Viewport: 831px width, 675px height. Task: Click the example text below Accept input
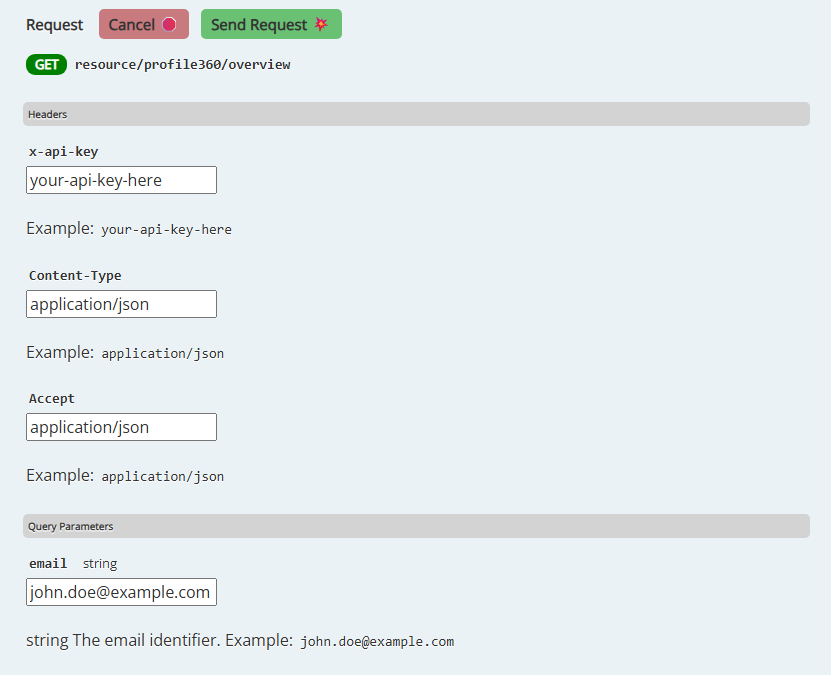pyautogui.click(x=162, y=476)
